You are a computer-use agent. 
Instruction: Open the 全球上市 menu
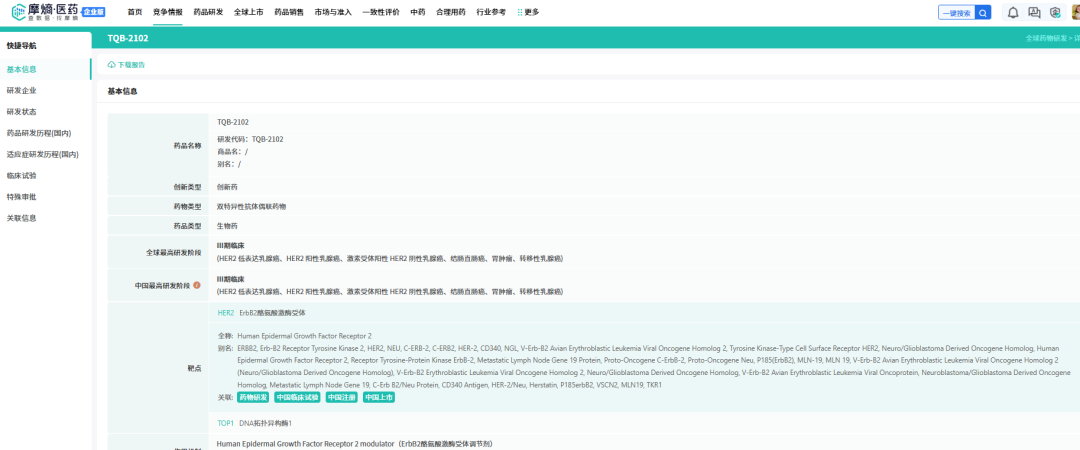[x=249, y=12]
